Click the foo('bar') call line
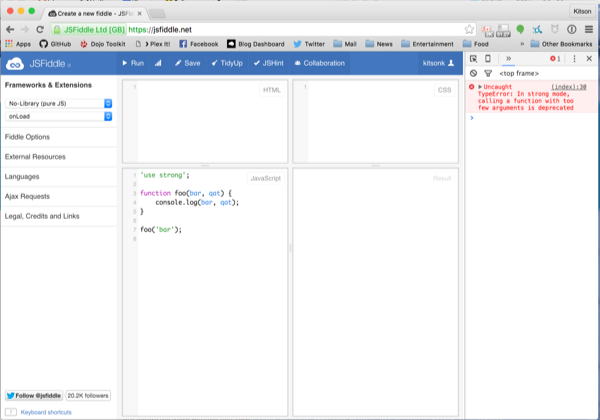 [x=161, y=230]
